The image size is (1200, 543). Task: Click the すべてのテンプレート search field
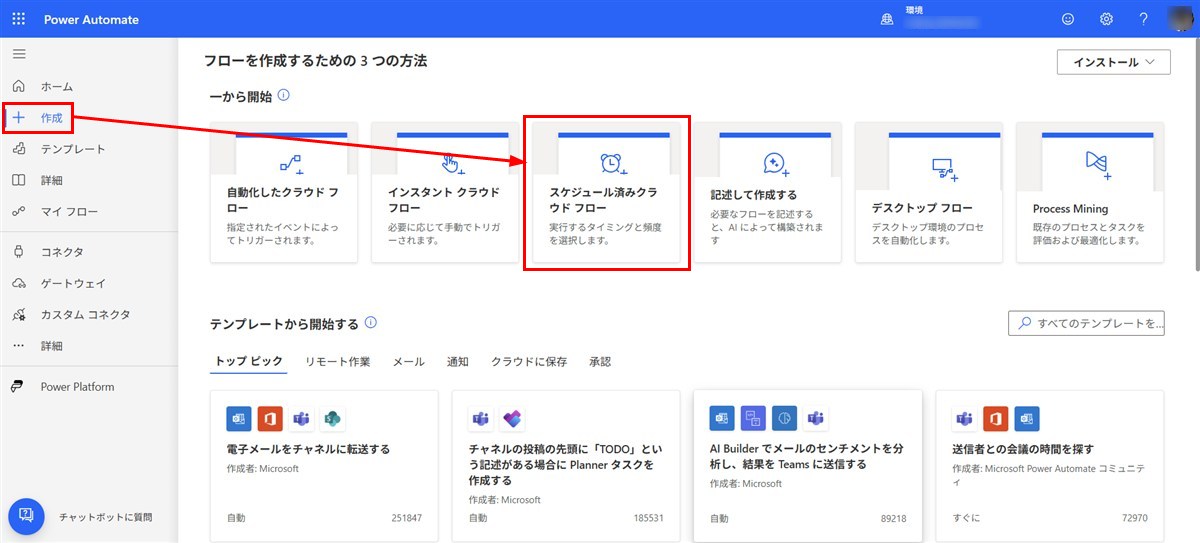pyautogui.click(x=1087, y=323)
